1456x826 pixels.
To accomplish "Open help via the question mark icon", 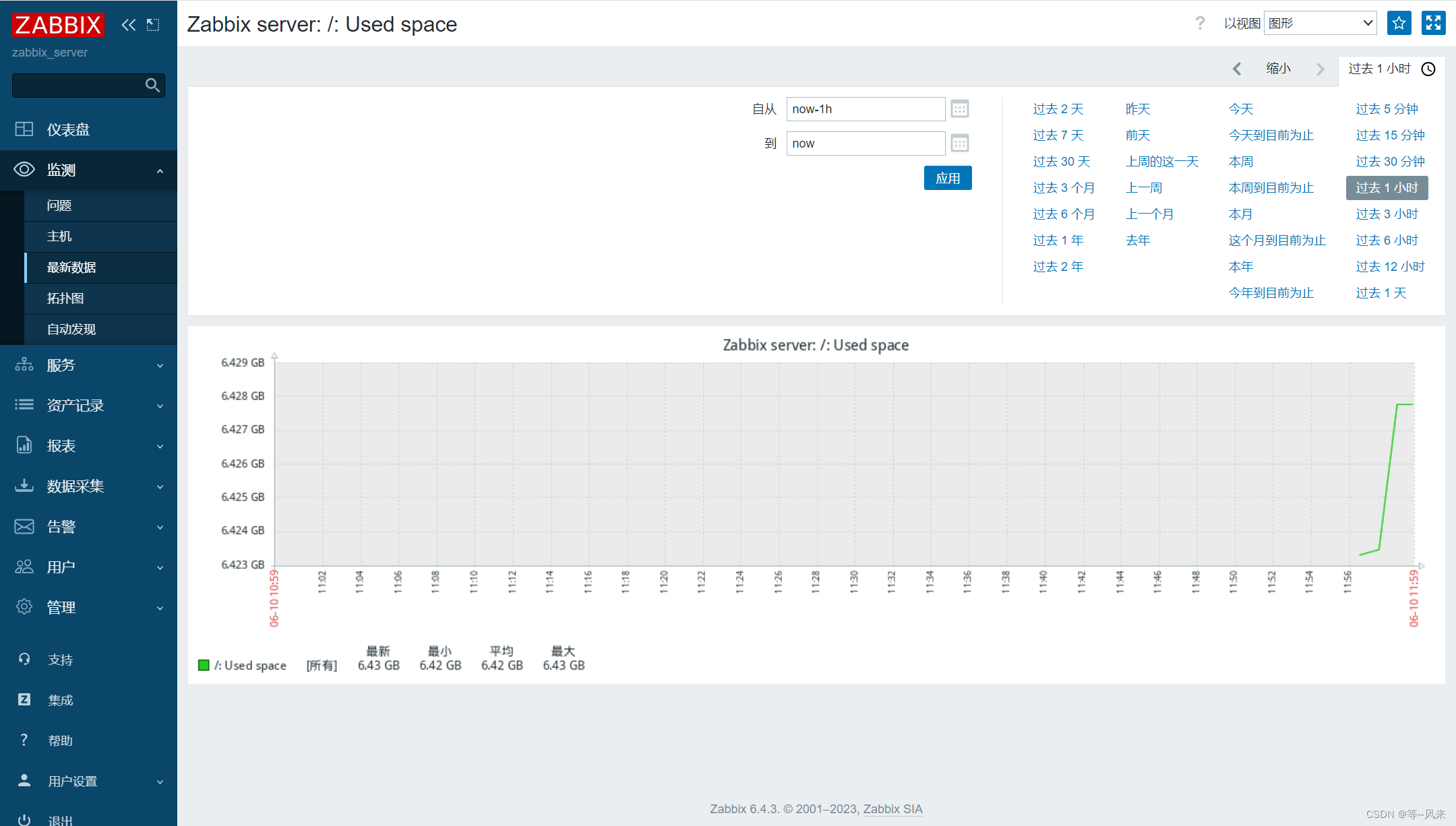I will [x=1201, y=23].
